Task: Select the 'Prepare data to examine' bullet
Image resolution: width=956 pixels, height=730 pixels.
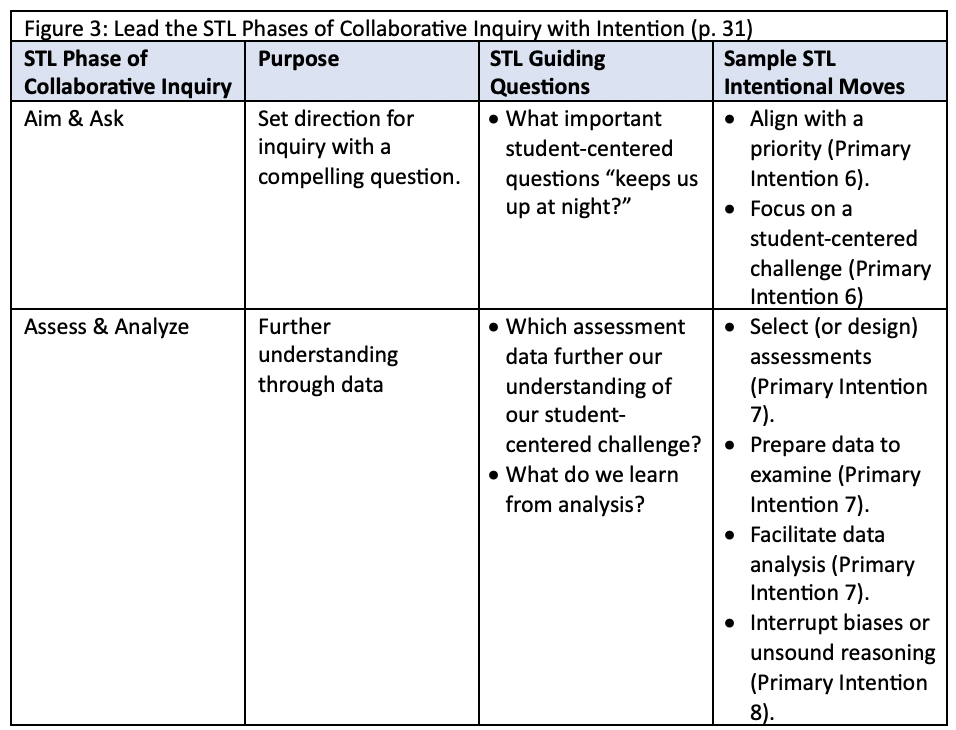Action: coord(823,475)
